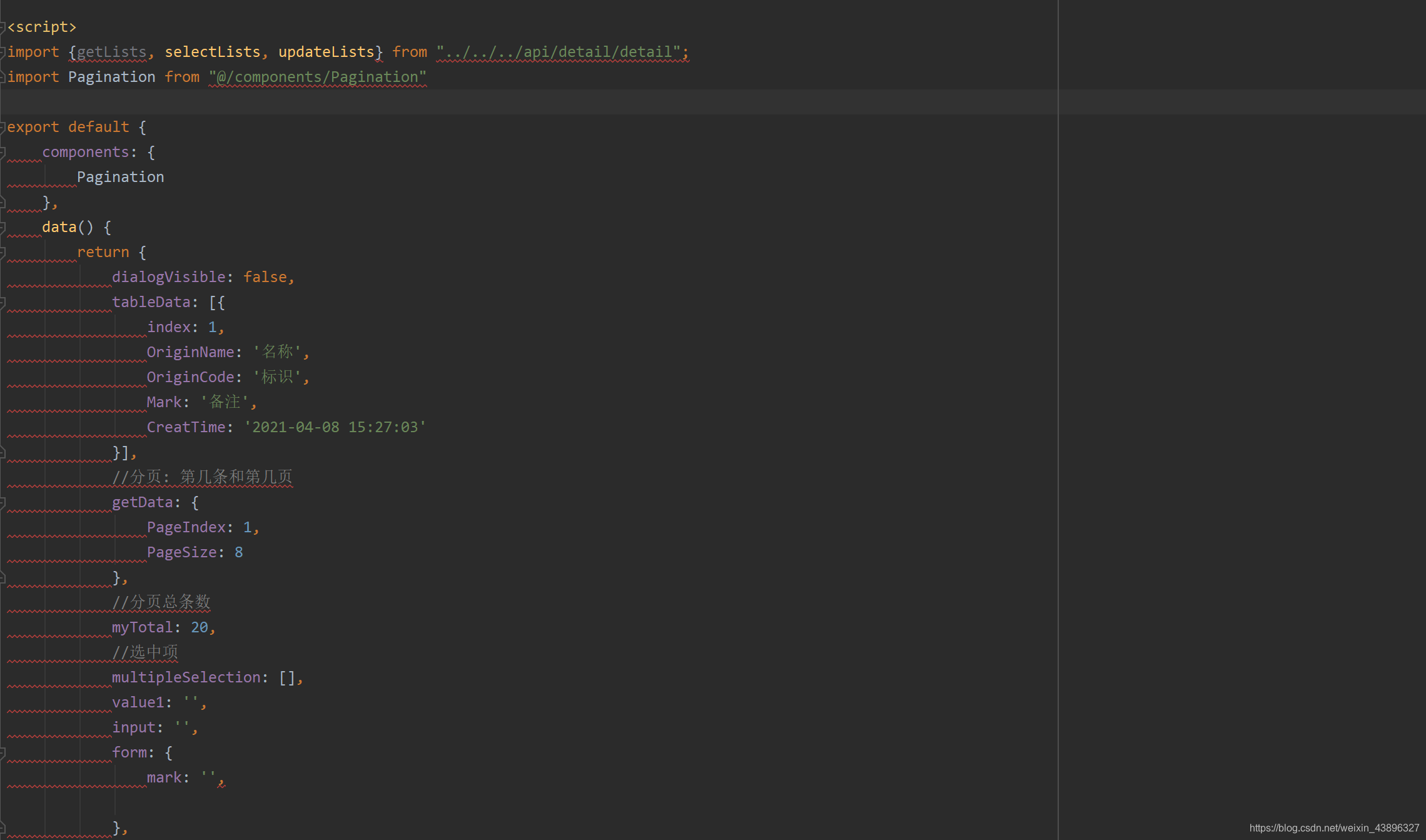Collapse the data() function fold marker
Viewport: 1426px width, 840px height.
pos(3,227)
